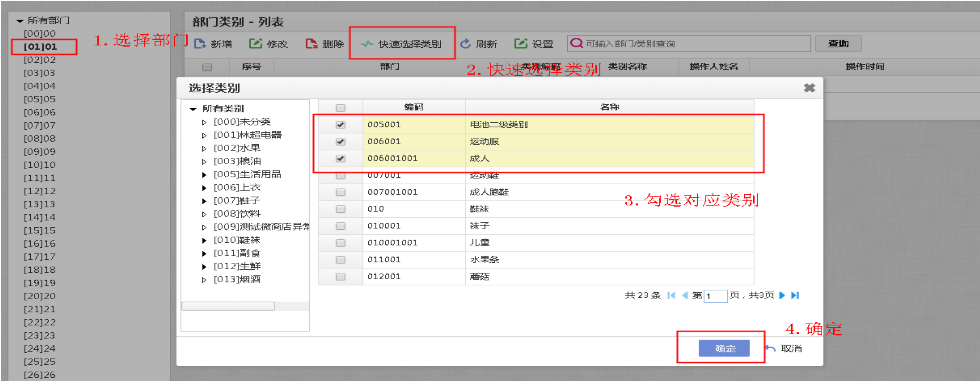Expand the [007]鞋子 category node
Viewport: 980px width, 382px height.
204,201
